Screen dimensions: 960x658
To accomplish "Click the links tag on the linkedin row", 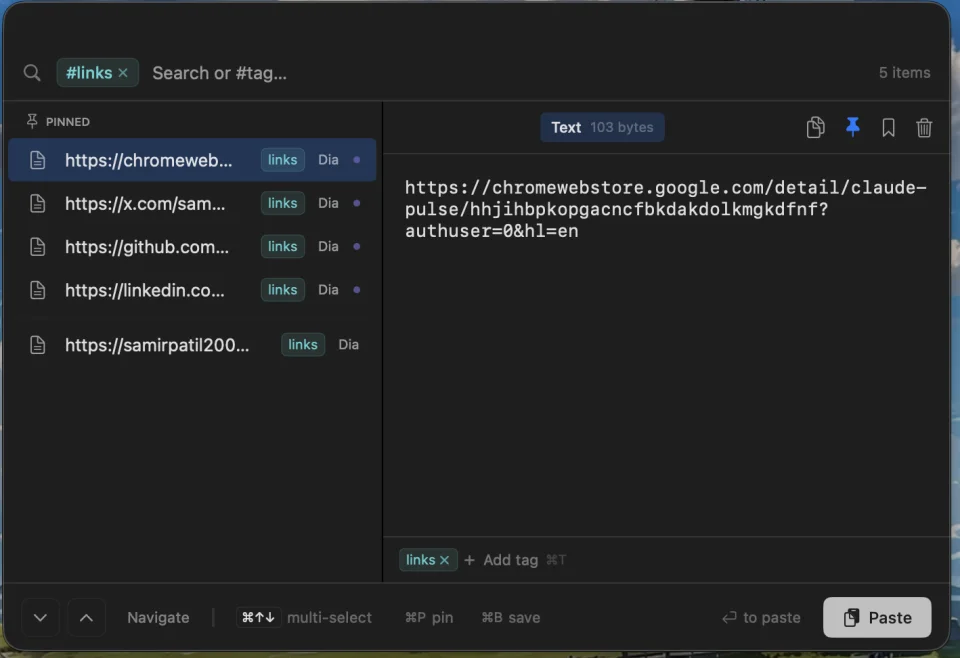I will point(282,290).
